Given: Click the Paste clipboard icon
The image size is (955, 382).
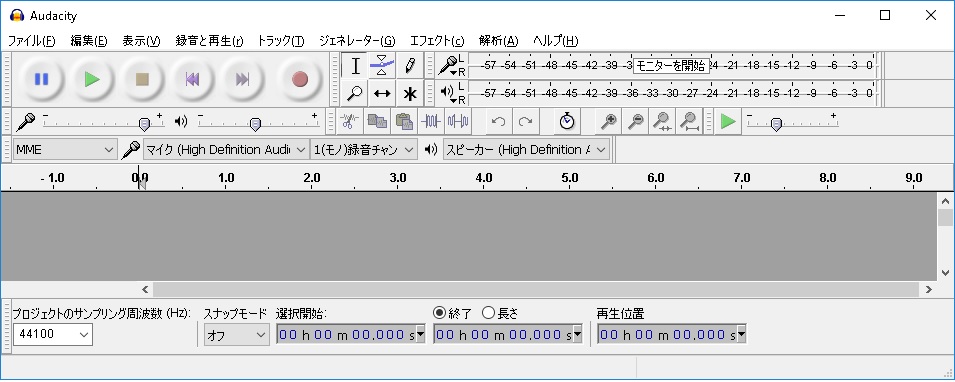Looking at the screenshot, I should click(x=404, y=121).
